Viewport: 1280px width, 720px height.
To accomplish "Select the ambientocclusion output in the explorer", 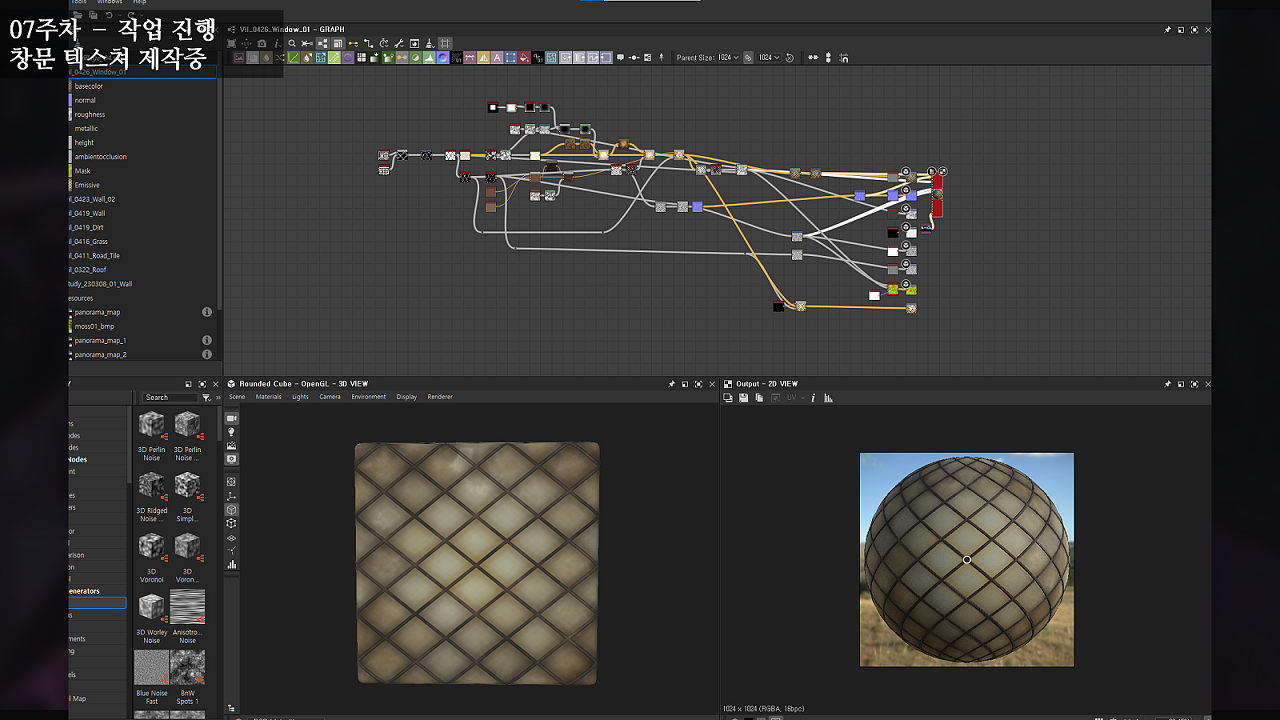I will 100,156.
